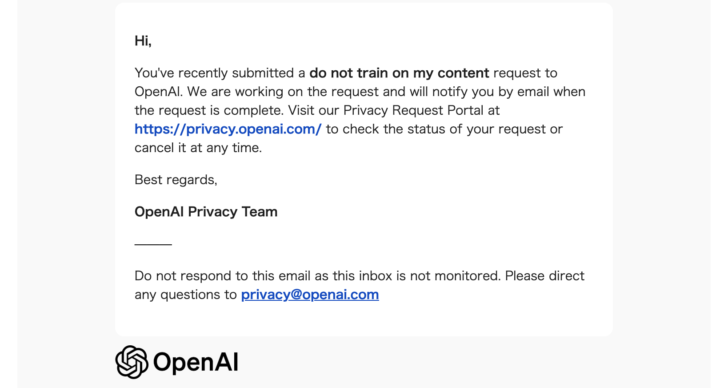The width and height of the screenshot is (720, 388).
Task: Click the 'We are working on the request' sentence
Action: [283, 92]
